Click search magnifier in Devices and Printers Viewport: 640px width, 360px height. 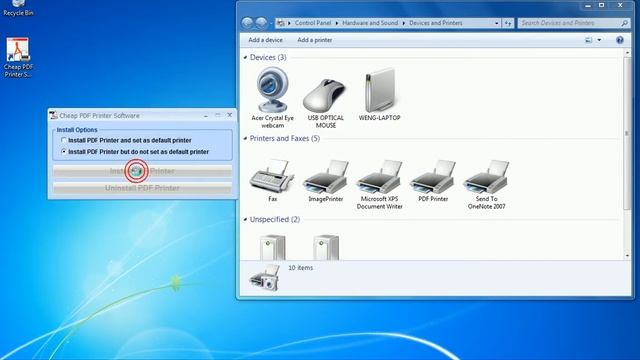pyautogui.click(x=624, y=23)
